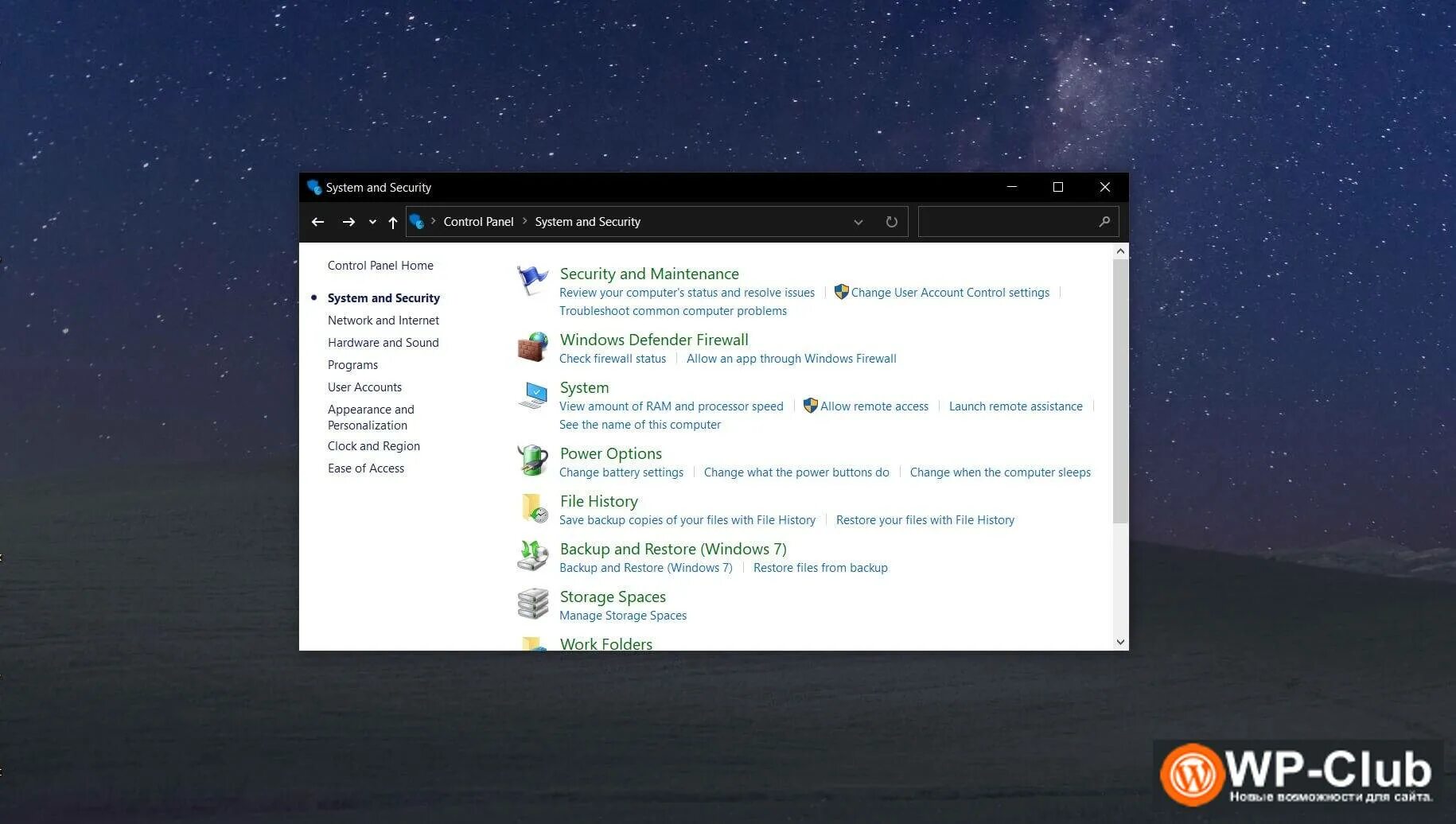This screenshot has width=1456, height=824.
Task: Click Review your computer's status and resolve issues
Action: tap(687, 293)
